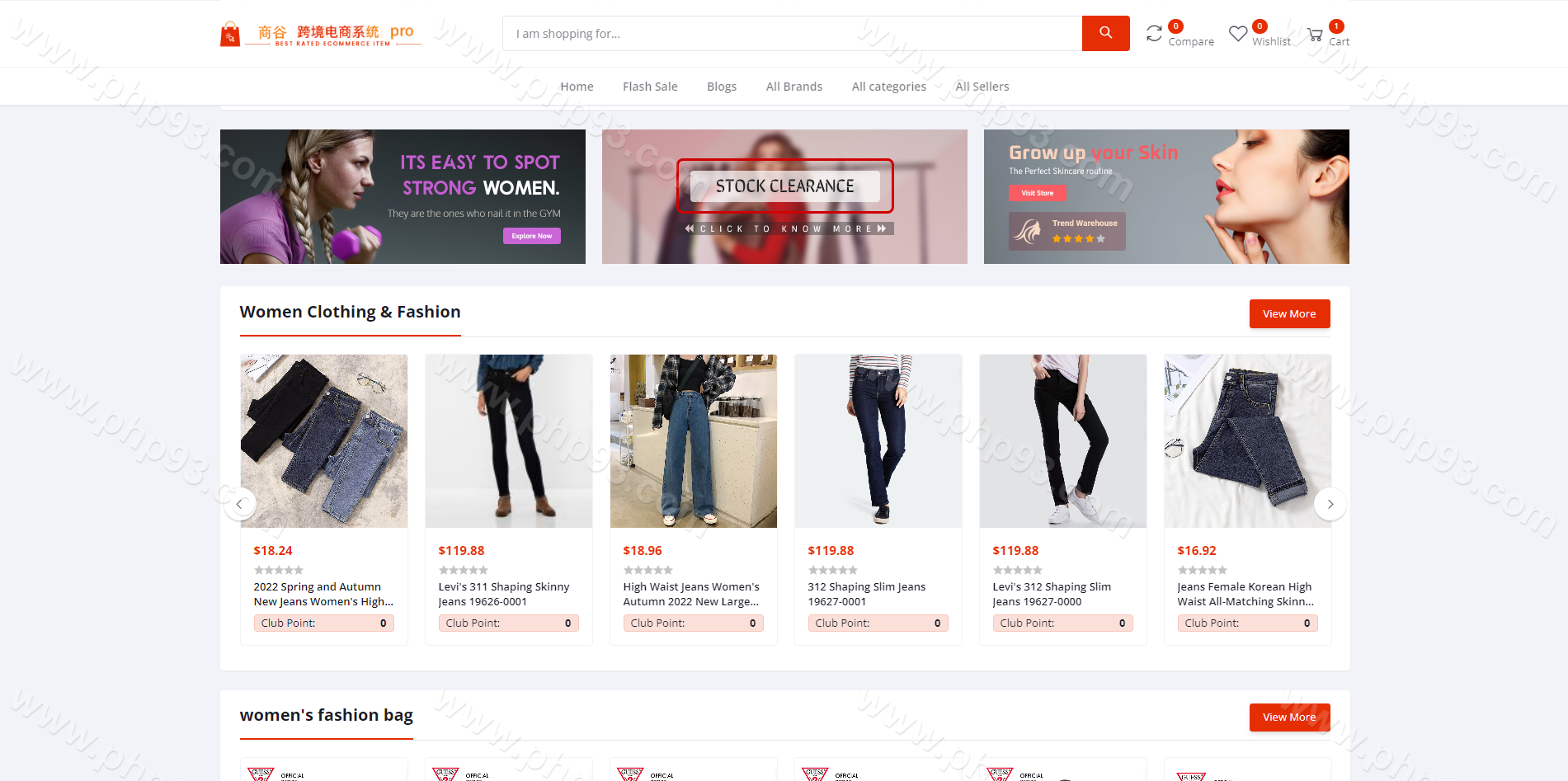
Task: Click the Trend Warehouse store badge
Action: pos(1067,231)
